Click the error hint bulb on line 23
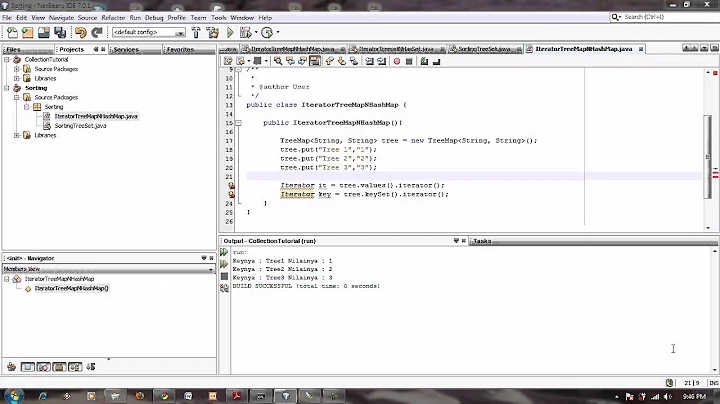720x404 pixels. [x=231, y=195]
